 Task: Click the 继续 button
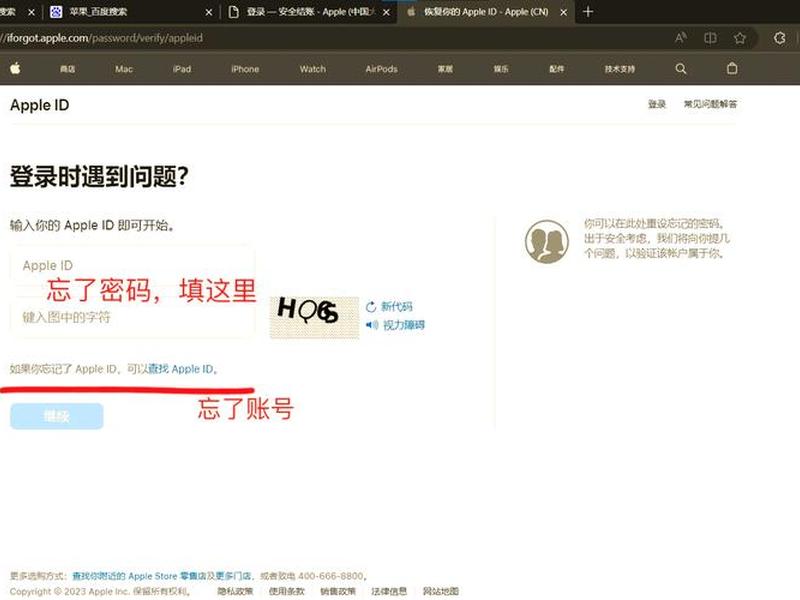[57, 416]
